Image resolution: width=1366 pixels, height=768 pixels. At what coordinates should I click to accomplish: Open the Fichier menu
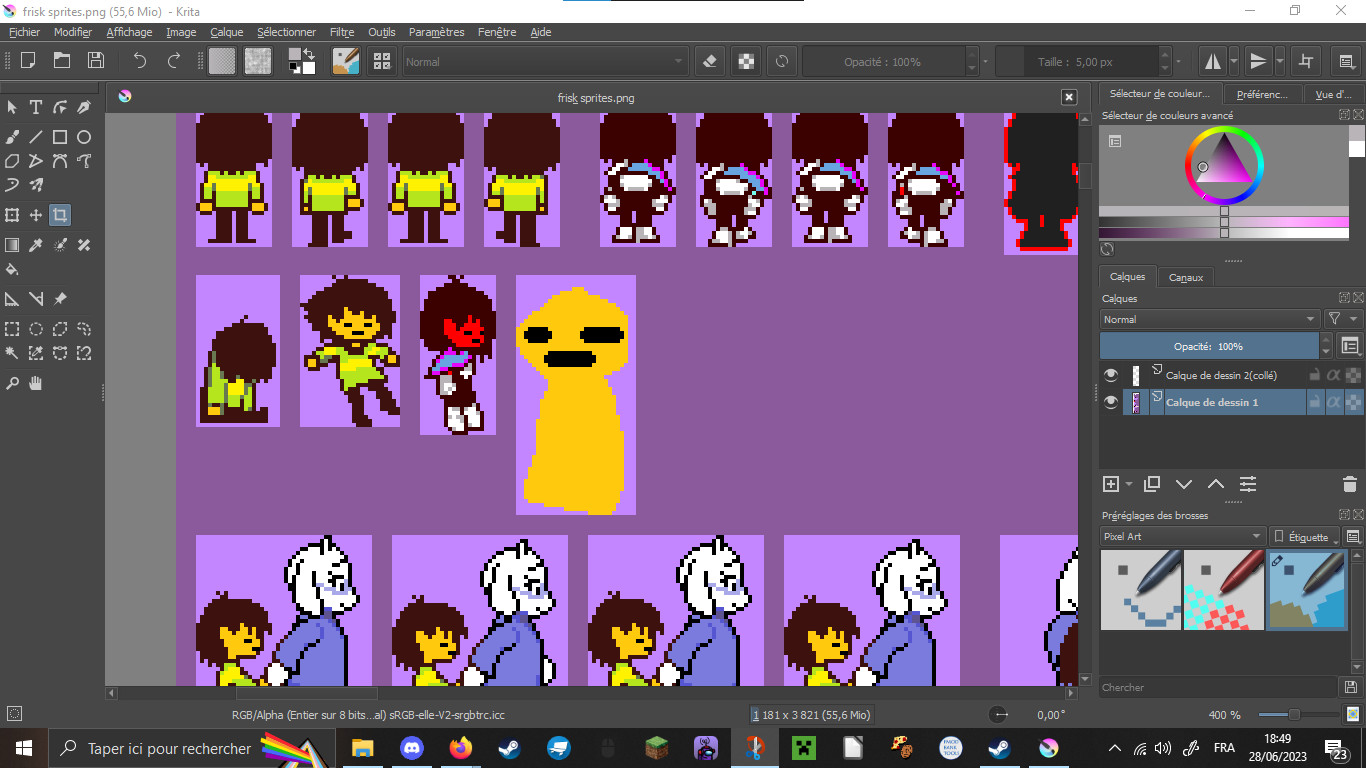pyautogui.click(x=24, y=32)
